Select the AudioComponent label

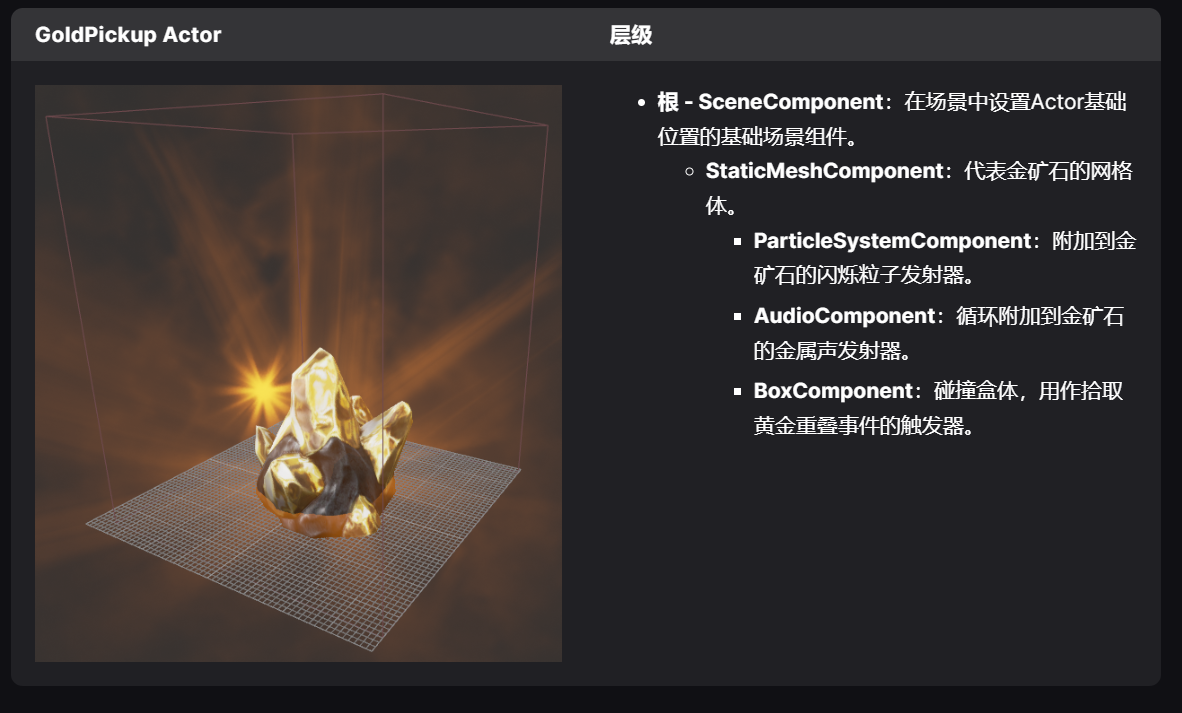844,316
